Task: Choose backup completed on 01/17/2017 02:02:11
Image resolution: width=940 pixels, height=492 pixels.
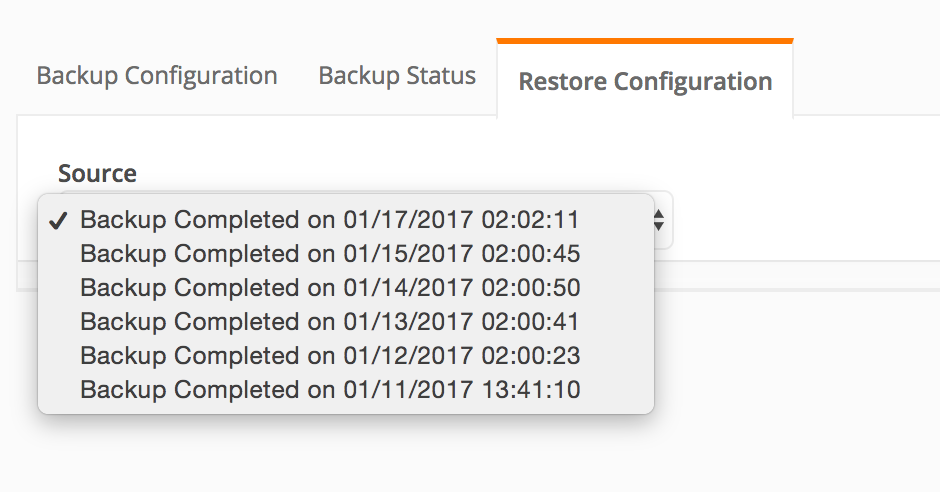Action: pos(330,220)
